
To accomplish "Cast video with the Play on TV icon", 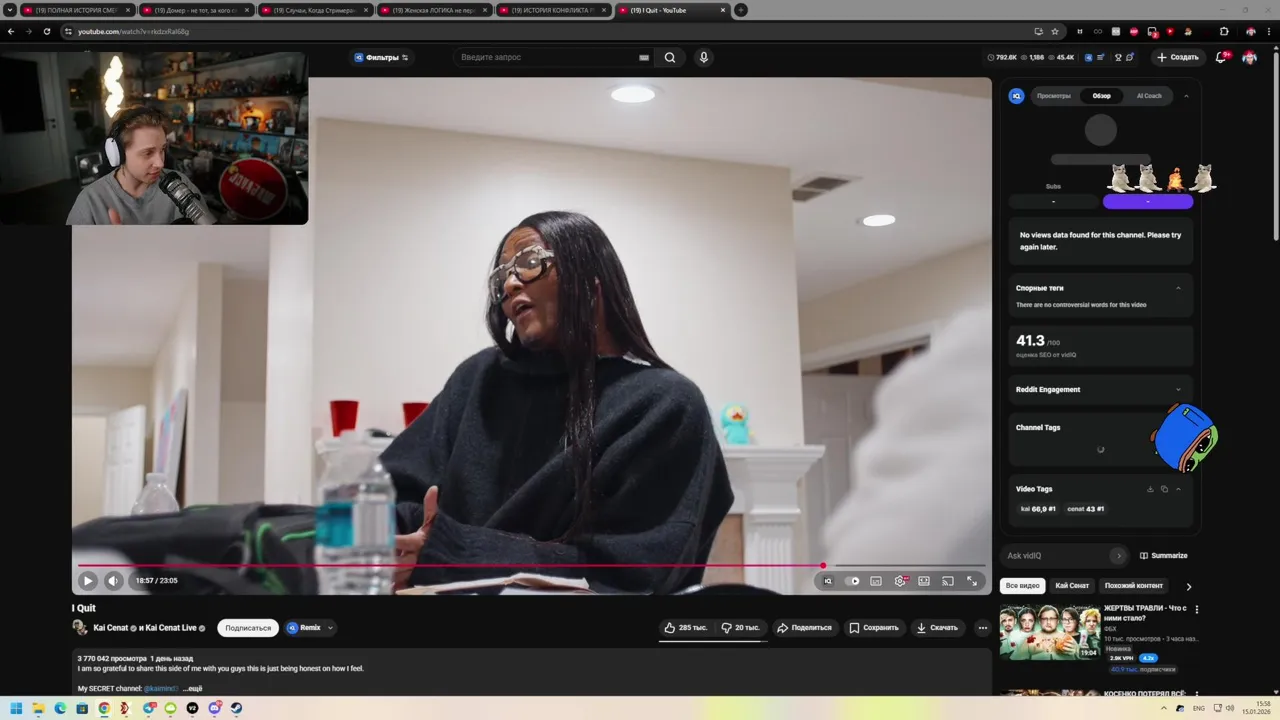I will pos(948,581).
